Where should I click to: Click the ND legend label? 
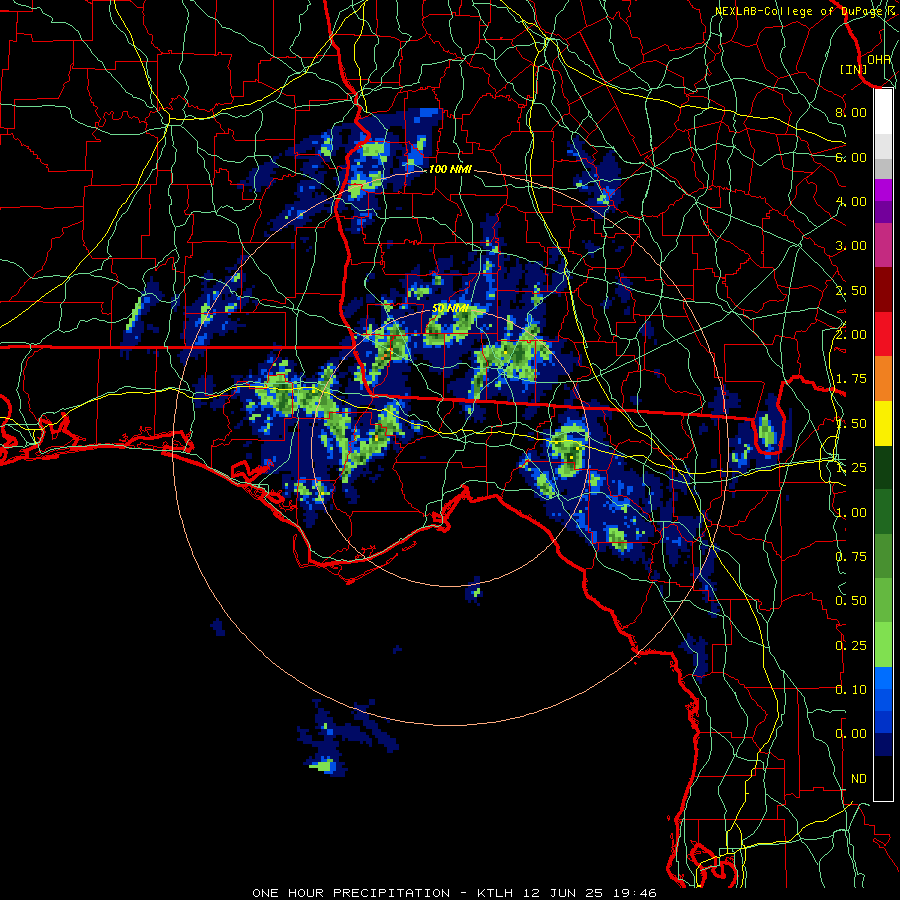(x=859, y=779)
